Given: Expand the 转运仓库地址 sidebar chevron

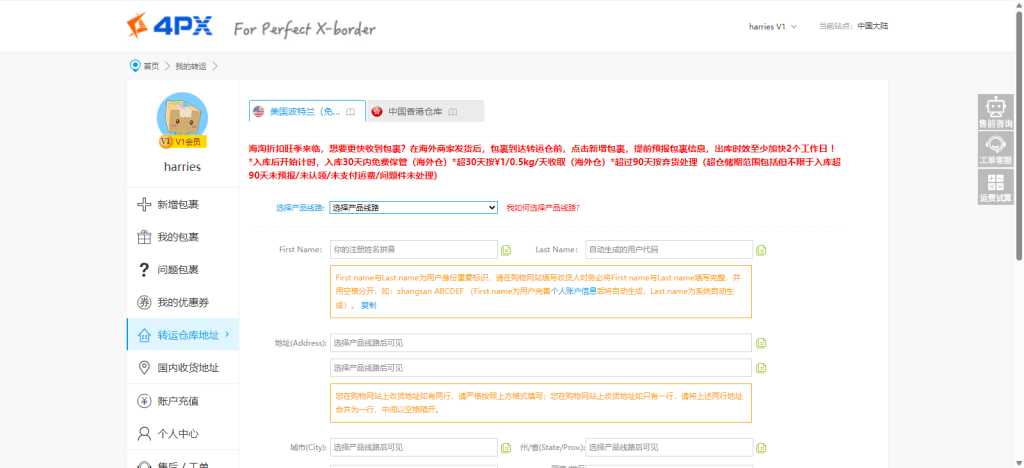Looking at the screenshot, I should pyautogui.click(x=228, y=334).
